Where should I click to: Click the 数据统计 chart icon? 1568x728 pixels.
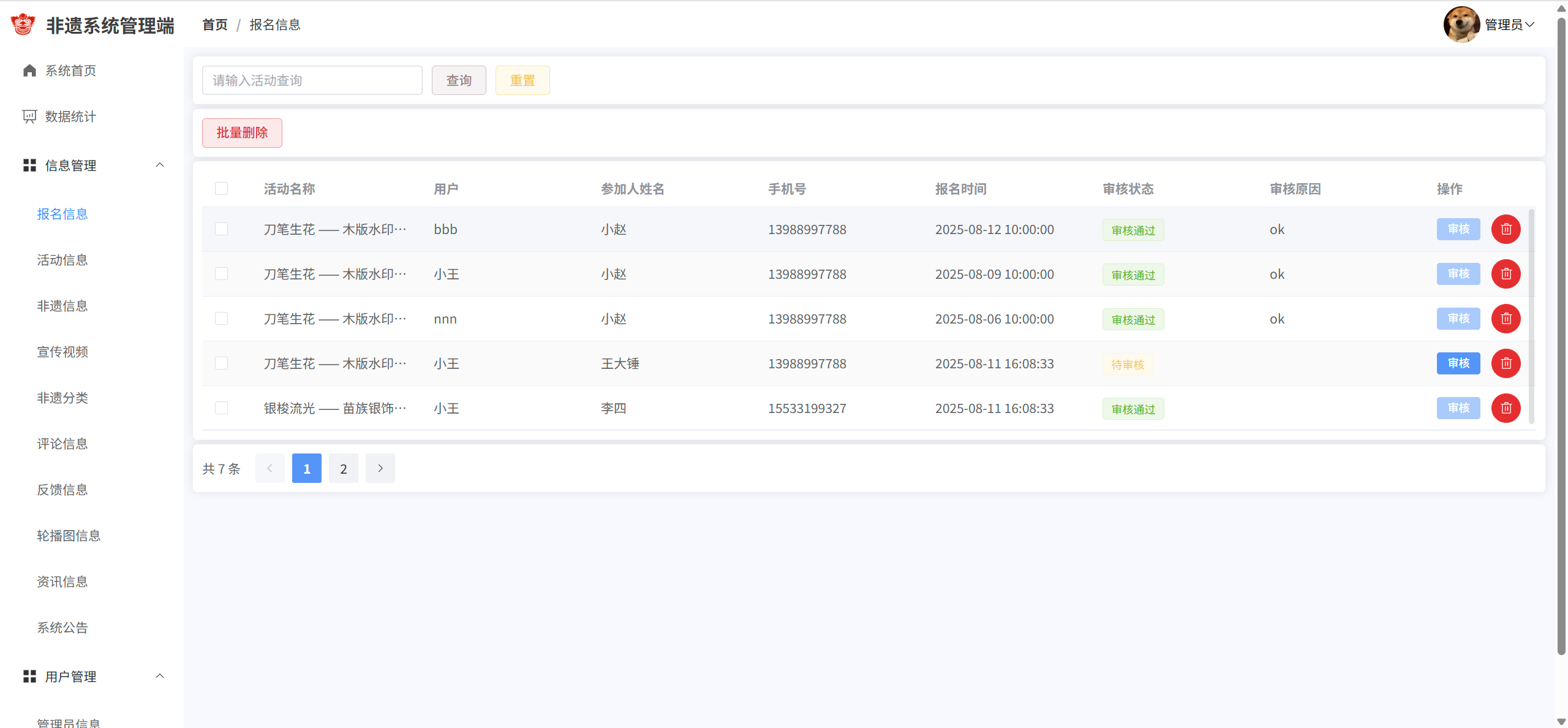coord(29,116)
